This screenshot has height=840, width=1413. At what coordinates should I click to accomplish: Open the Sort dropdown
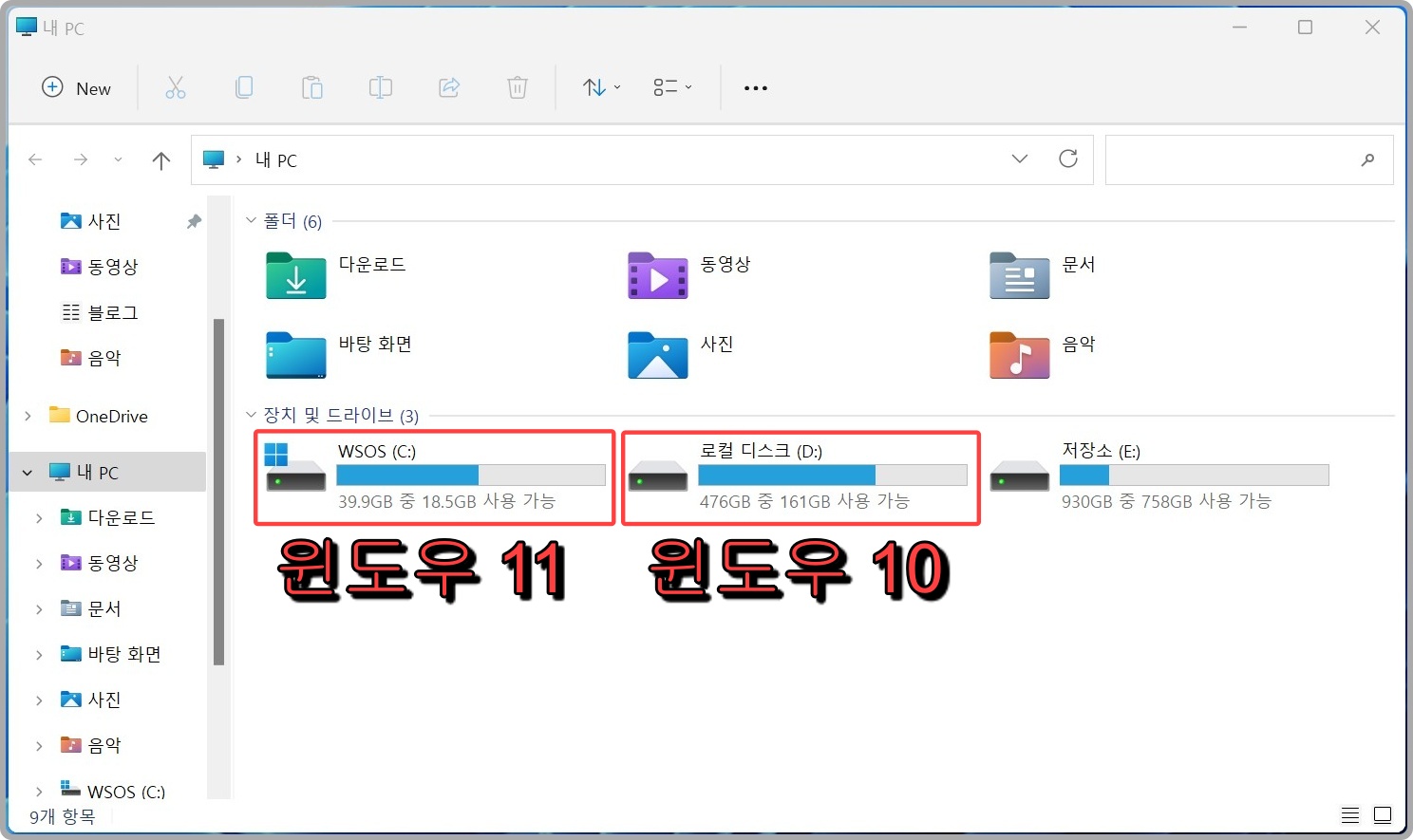pyautogui.click(x=599, y=87)
